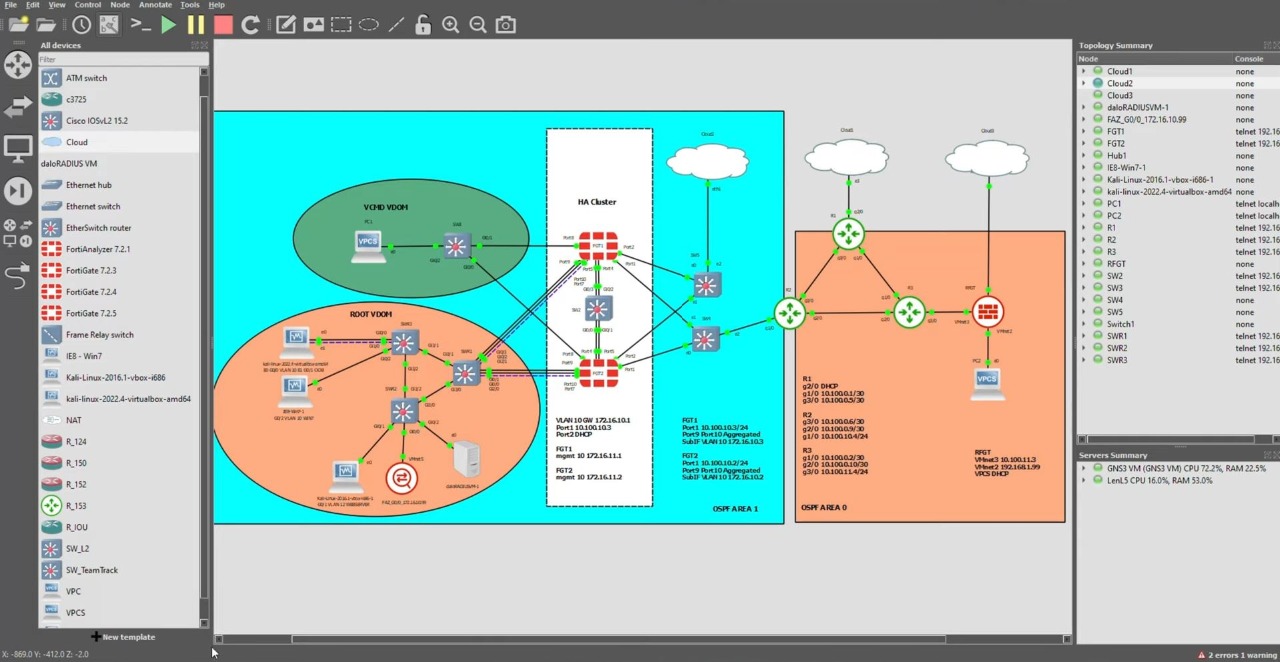Screen dimensions: 1280x662
Task: Expand FGT2 node in Topology Summary
Action: point(1083,143)
